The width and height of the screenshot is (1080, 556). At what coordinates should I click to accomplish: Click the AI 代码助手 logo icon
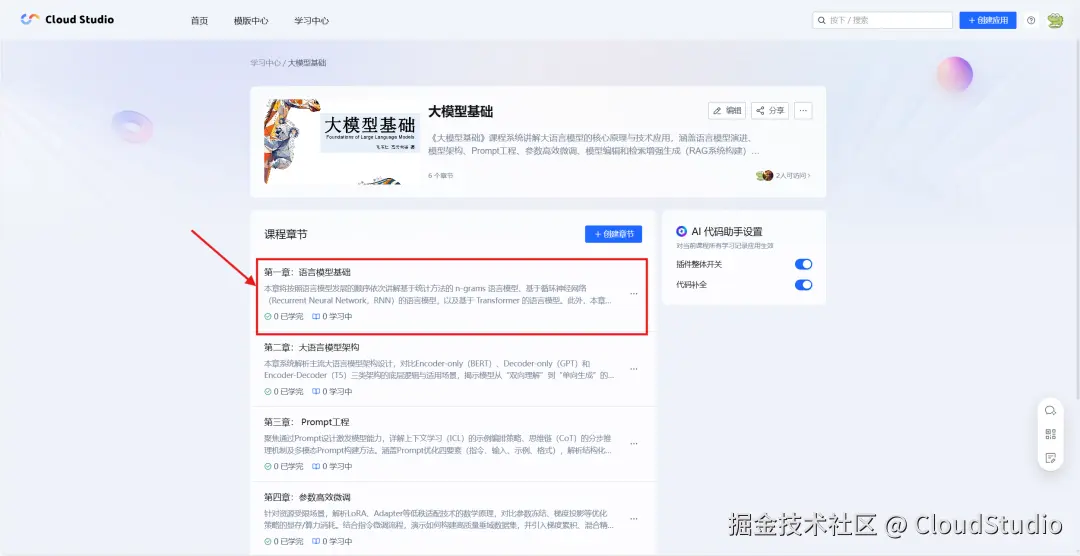coord(681,231)
